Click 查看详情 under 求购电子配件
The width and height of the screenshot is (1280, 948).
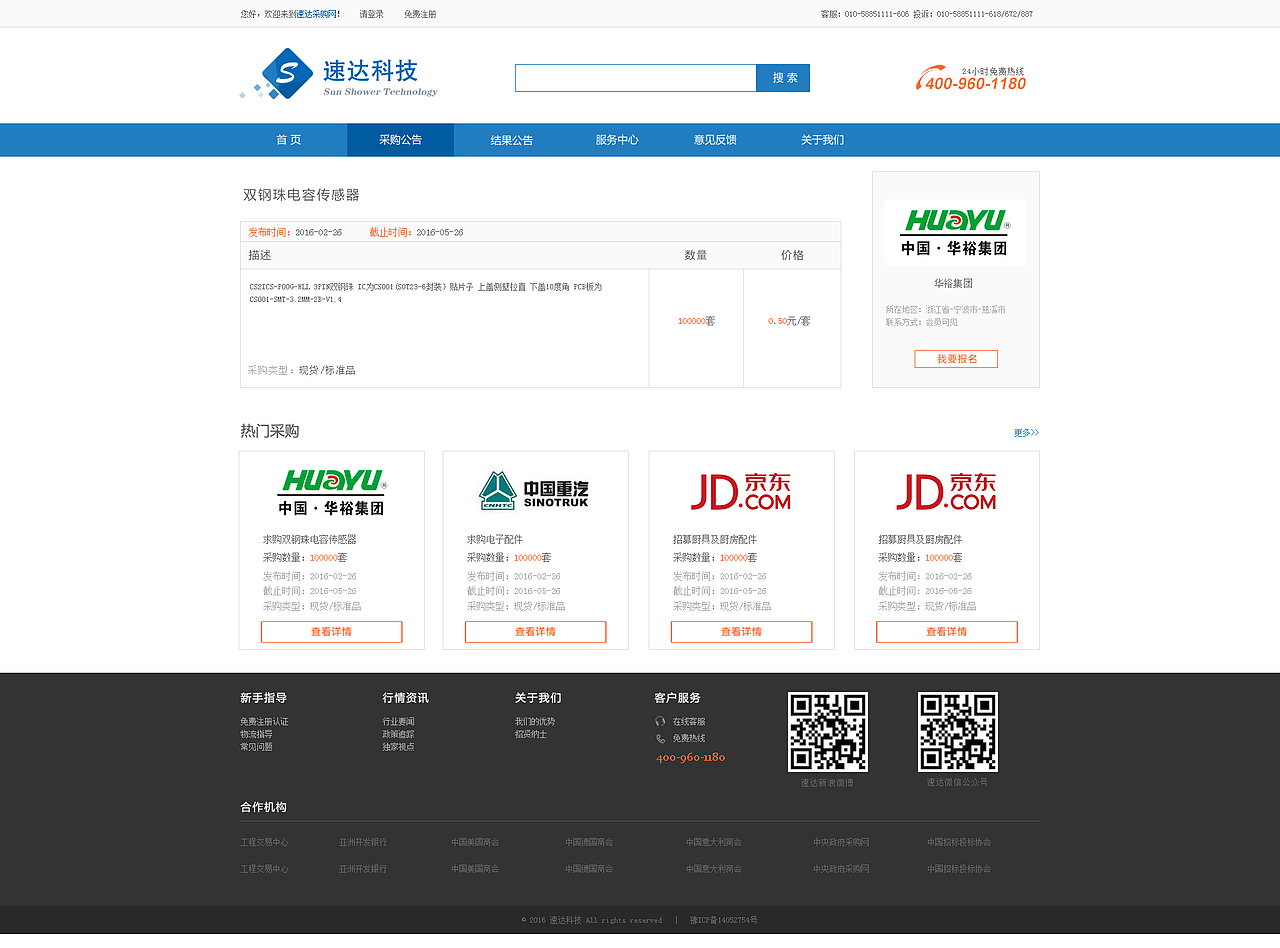click(535, 631)
